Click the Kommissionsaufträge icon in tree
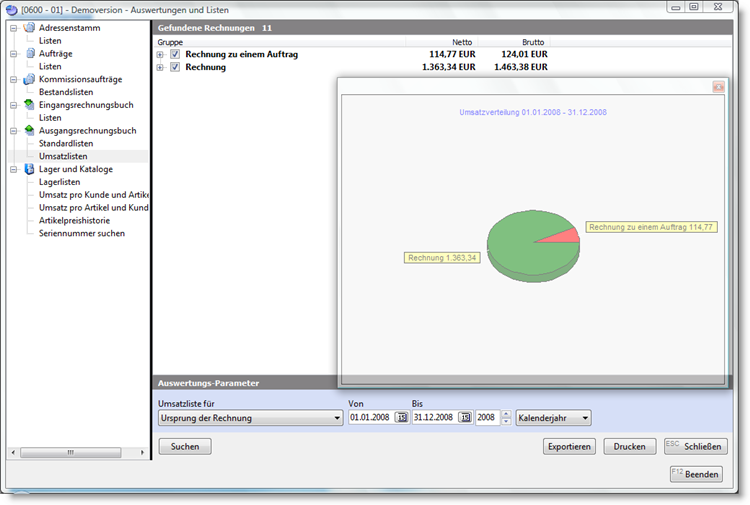 click(28, 79)
